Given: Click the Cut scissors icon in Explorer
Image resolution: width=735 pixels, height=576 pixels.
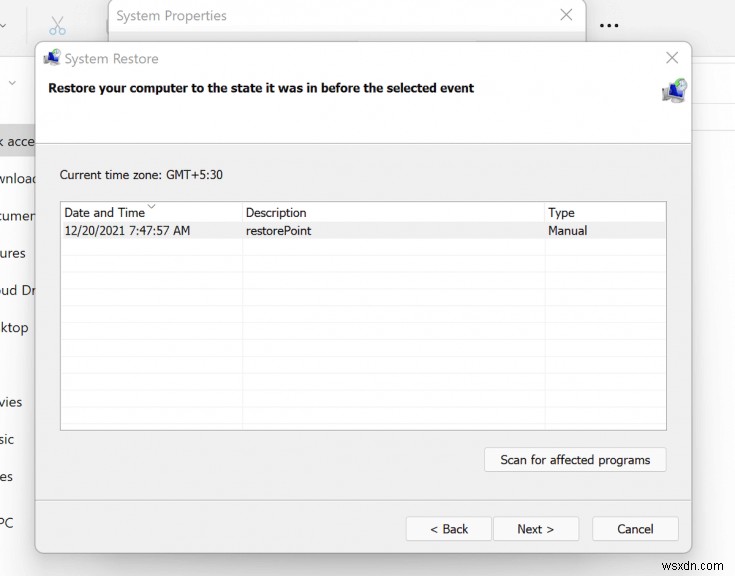Looking at the screenshot, I should tap(57, 26).
